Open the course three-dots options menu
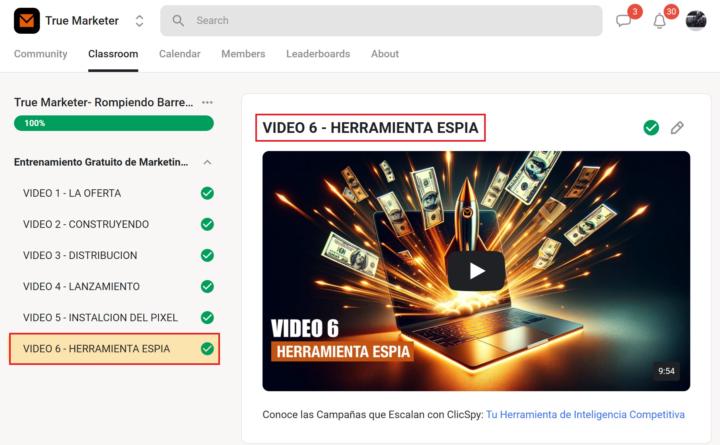 tap(208, 102)
